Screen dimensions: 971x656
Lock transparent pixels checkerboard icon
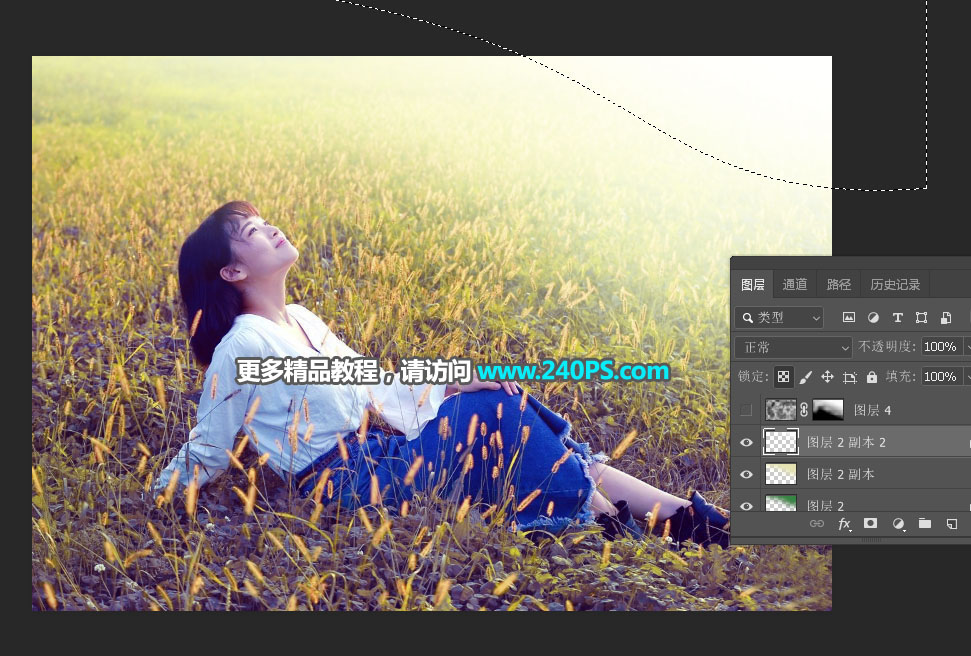coord(783,377)
